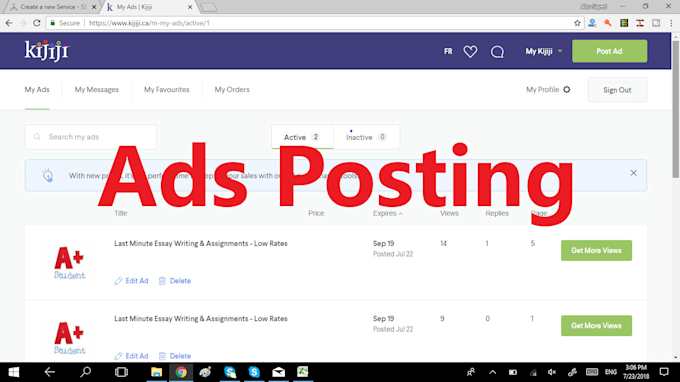The height and width of the screenshot is (382, 680).
Task: Open Task View in taskbar
Action: point(121,372)
